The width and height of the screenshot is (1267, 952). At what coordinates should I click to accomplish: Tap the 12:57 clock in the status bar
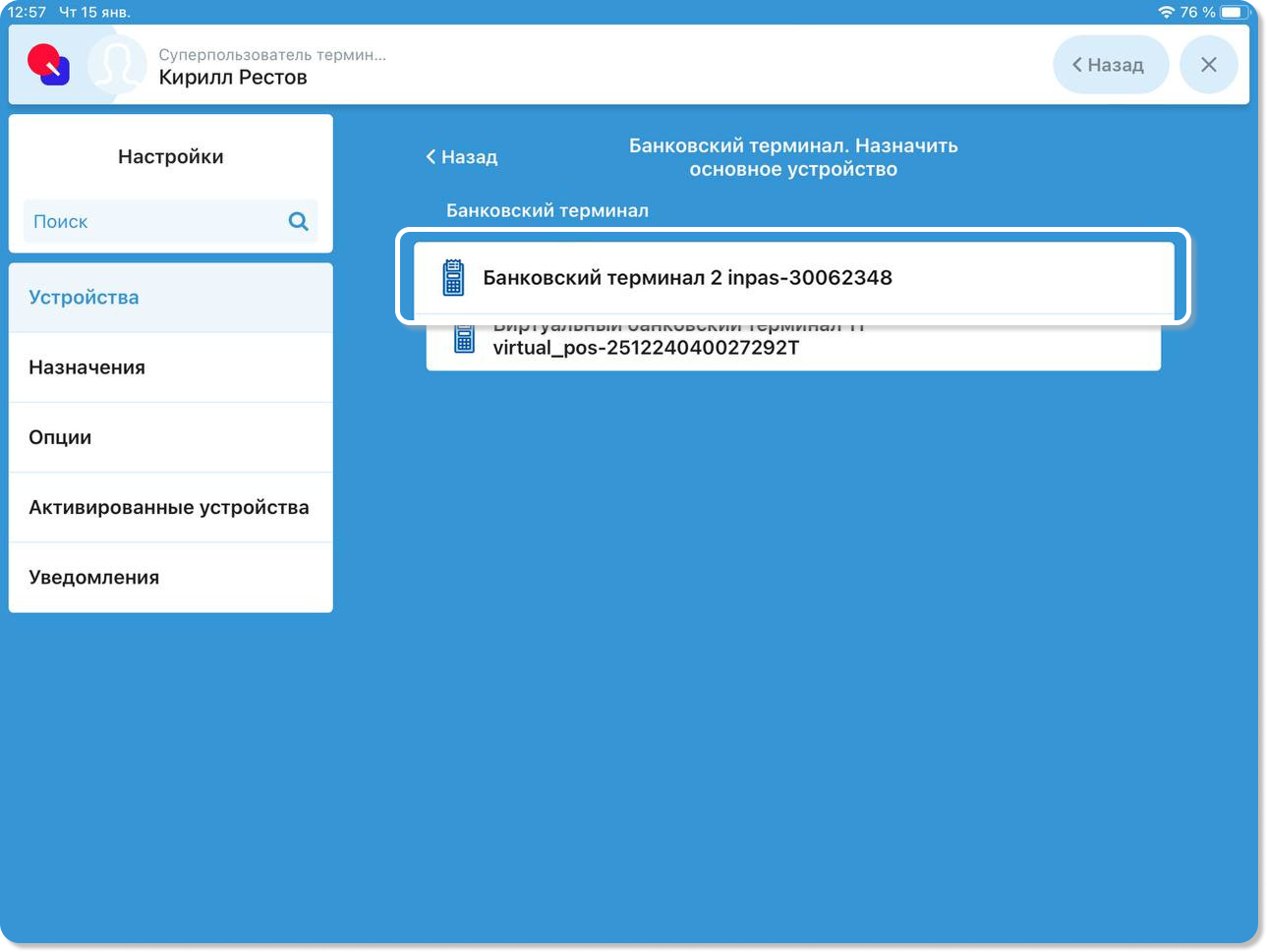point(27,12)
